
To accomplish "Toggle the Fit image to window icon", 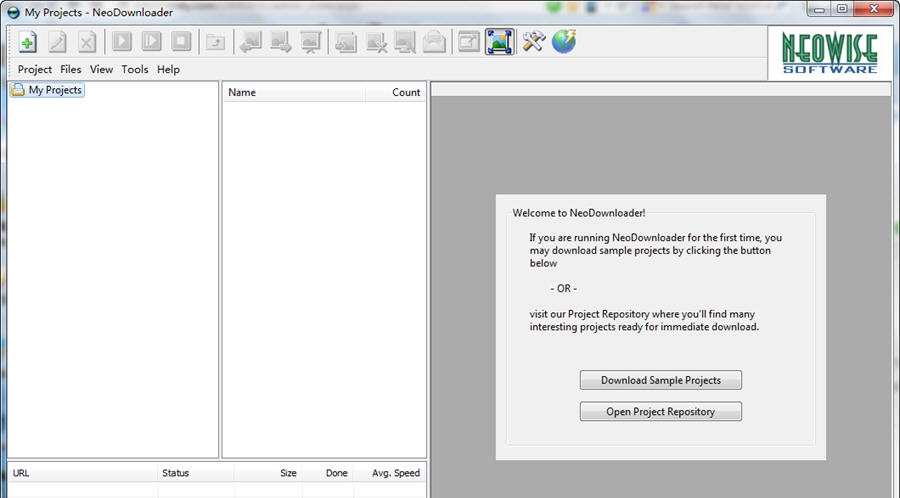I will 499,42.
